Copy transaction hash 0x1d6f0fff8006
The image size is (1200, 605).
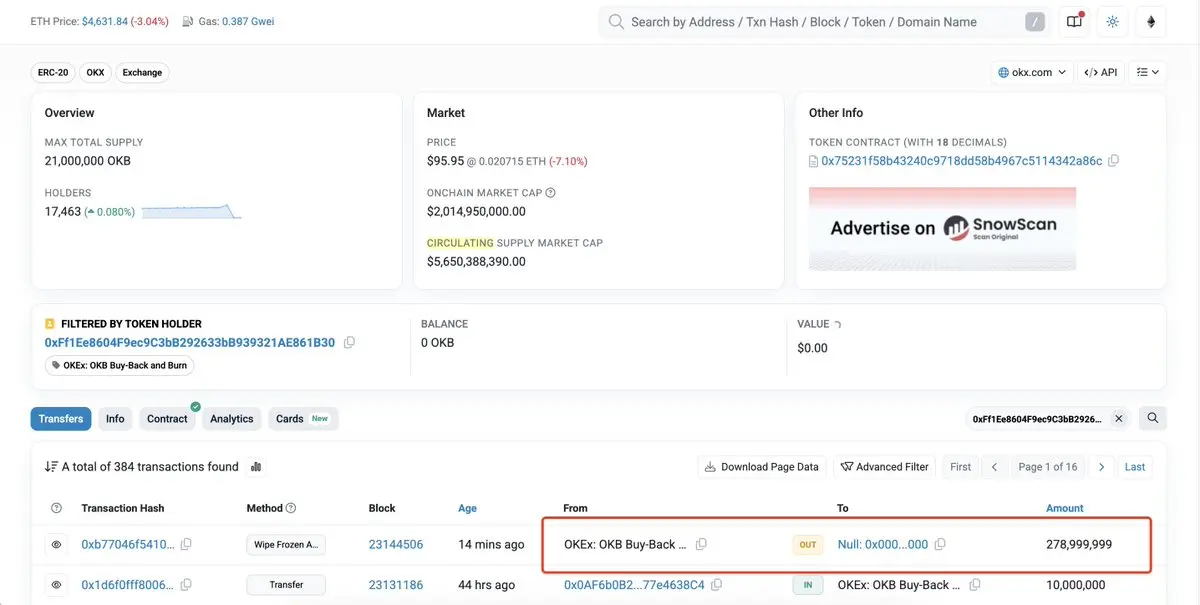click(186, 585)
